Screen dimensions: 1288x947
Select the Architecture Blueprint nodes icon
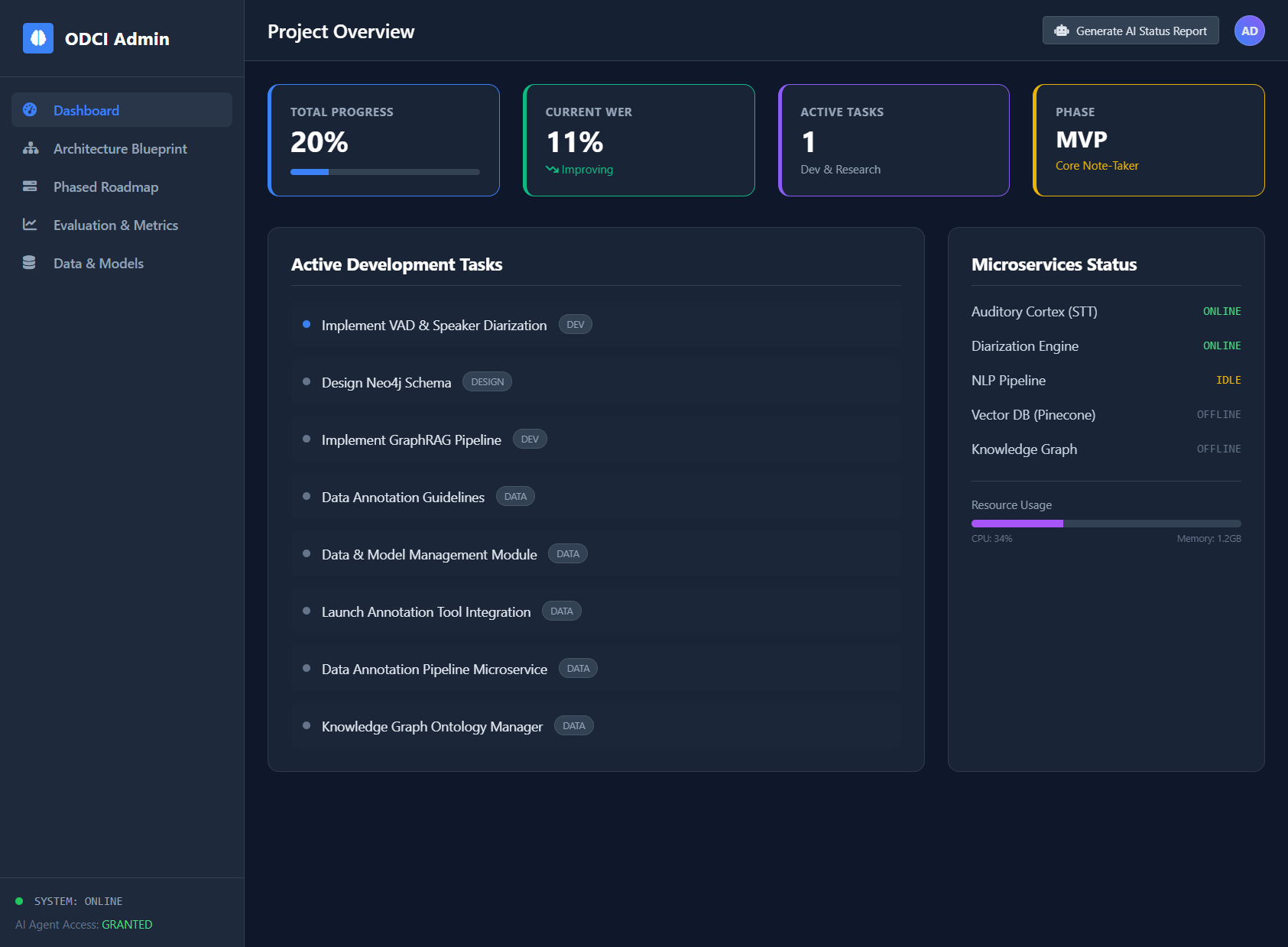click(29, 148)
